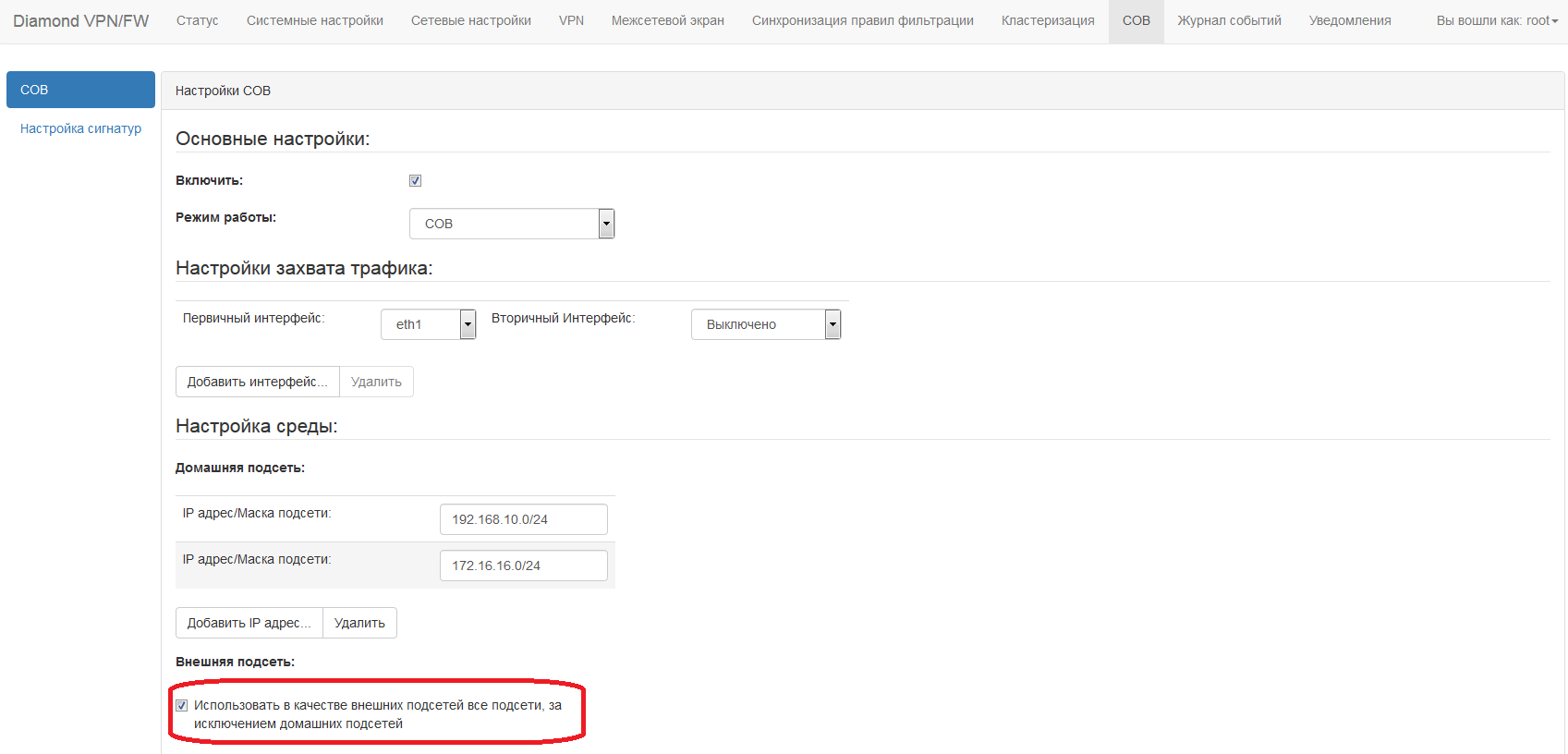Viewport: 1568px width, 754px height.
Task: Click the Добавить интерфейс button
Action: click(257, 382)
